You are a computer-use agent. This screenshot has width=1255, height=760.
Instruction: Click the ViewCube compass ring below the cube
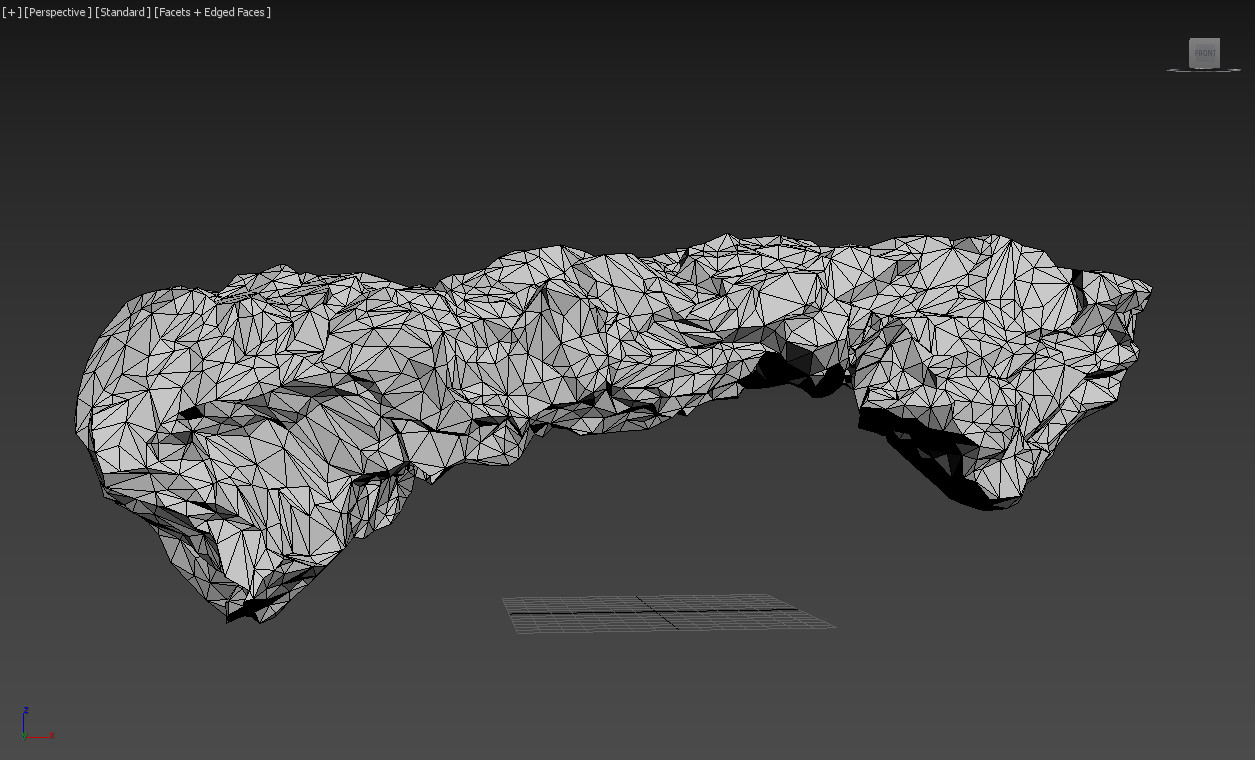[1204, 70]
